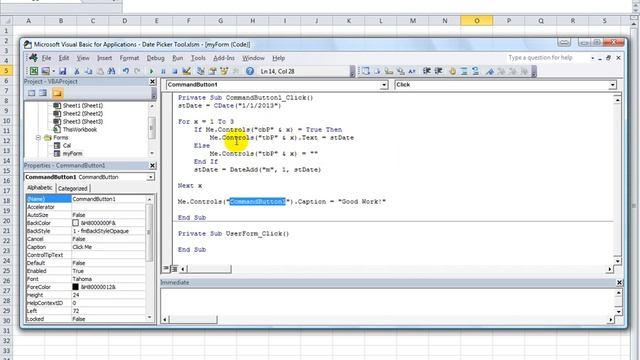The height and width of the screenshot is (360, 640).
Task: Indent the selected code lines
Action: (x=427, y=71)
